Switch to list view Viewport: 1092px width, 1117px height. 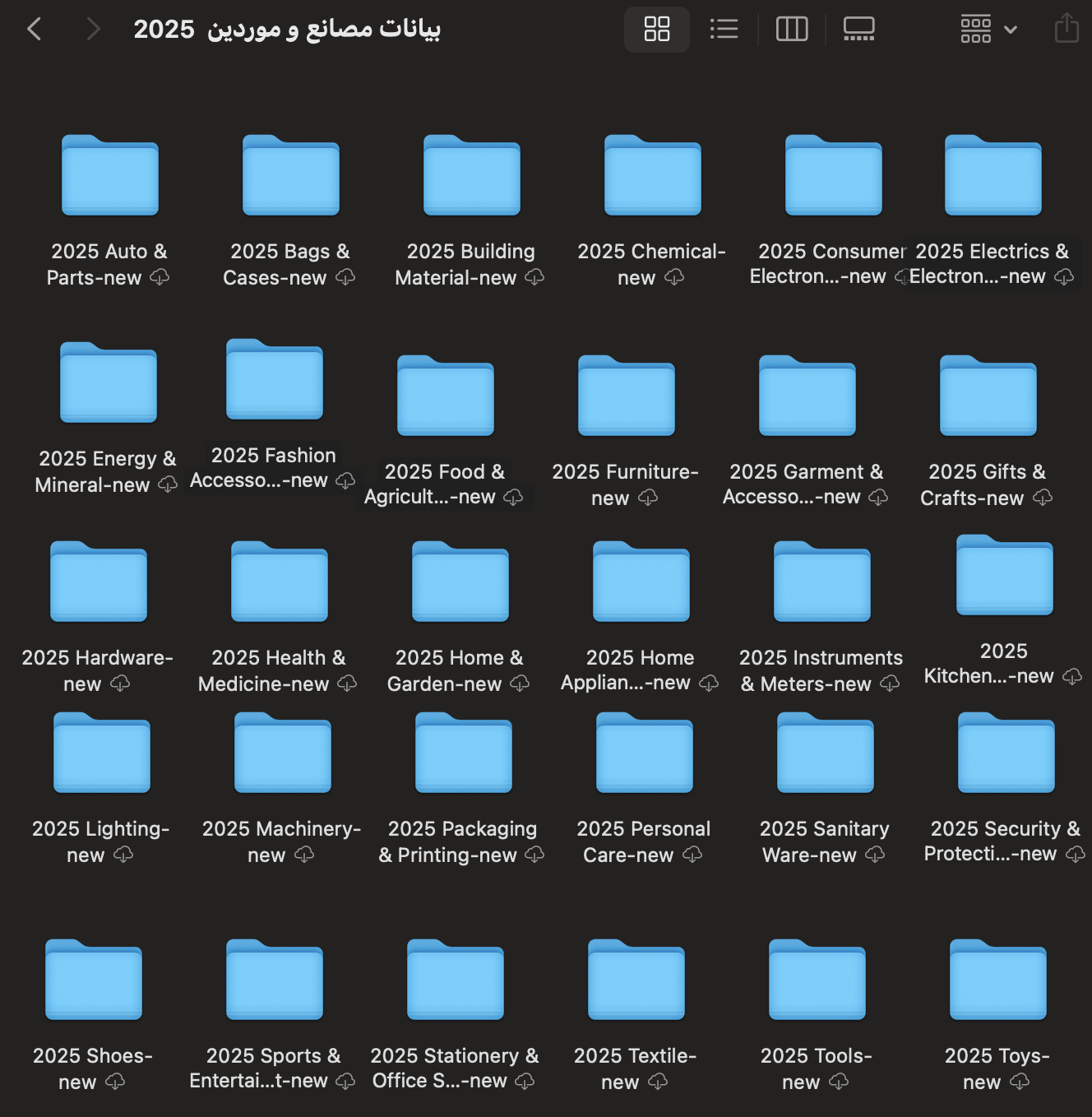point(724,30)
